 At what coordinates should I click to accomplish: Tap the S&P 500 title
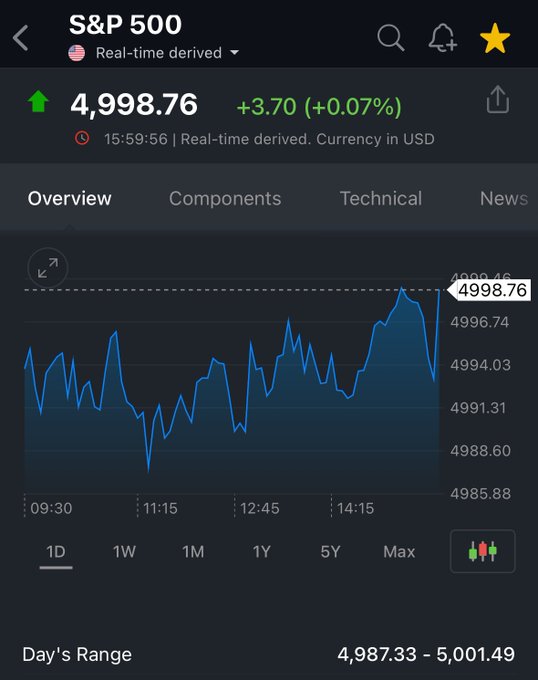coord(125,24)
